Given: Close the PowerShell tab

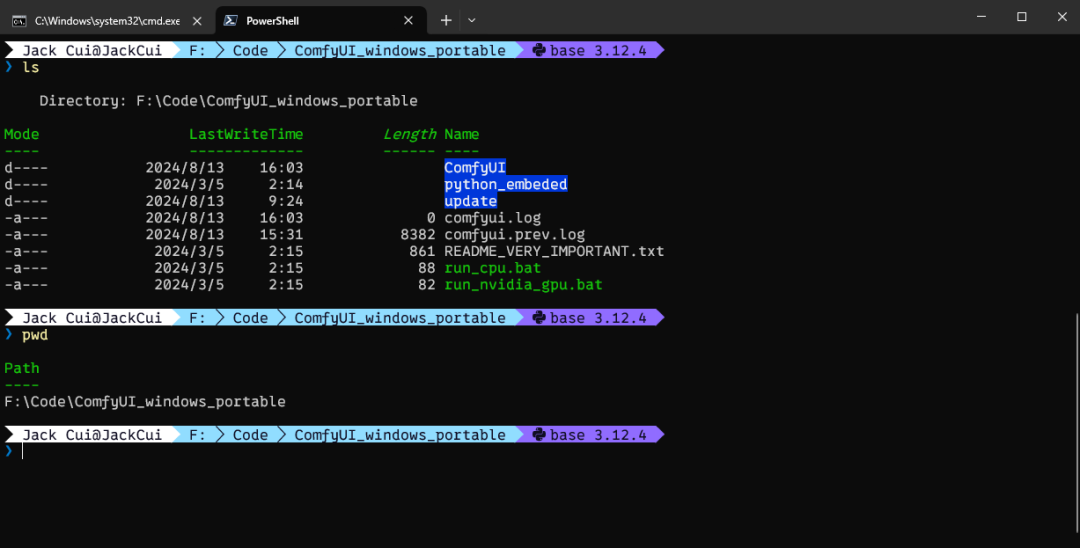Looking at the screenshot, I should (408, 20).
